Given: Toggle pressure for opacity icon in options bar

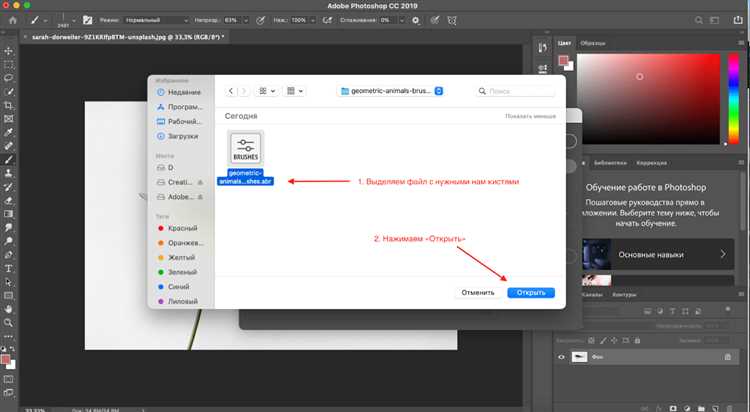Looking at the screenshot, I should tap(260, 21).
